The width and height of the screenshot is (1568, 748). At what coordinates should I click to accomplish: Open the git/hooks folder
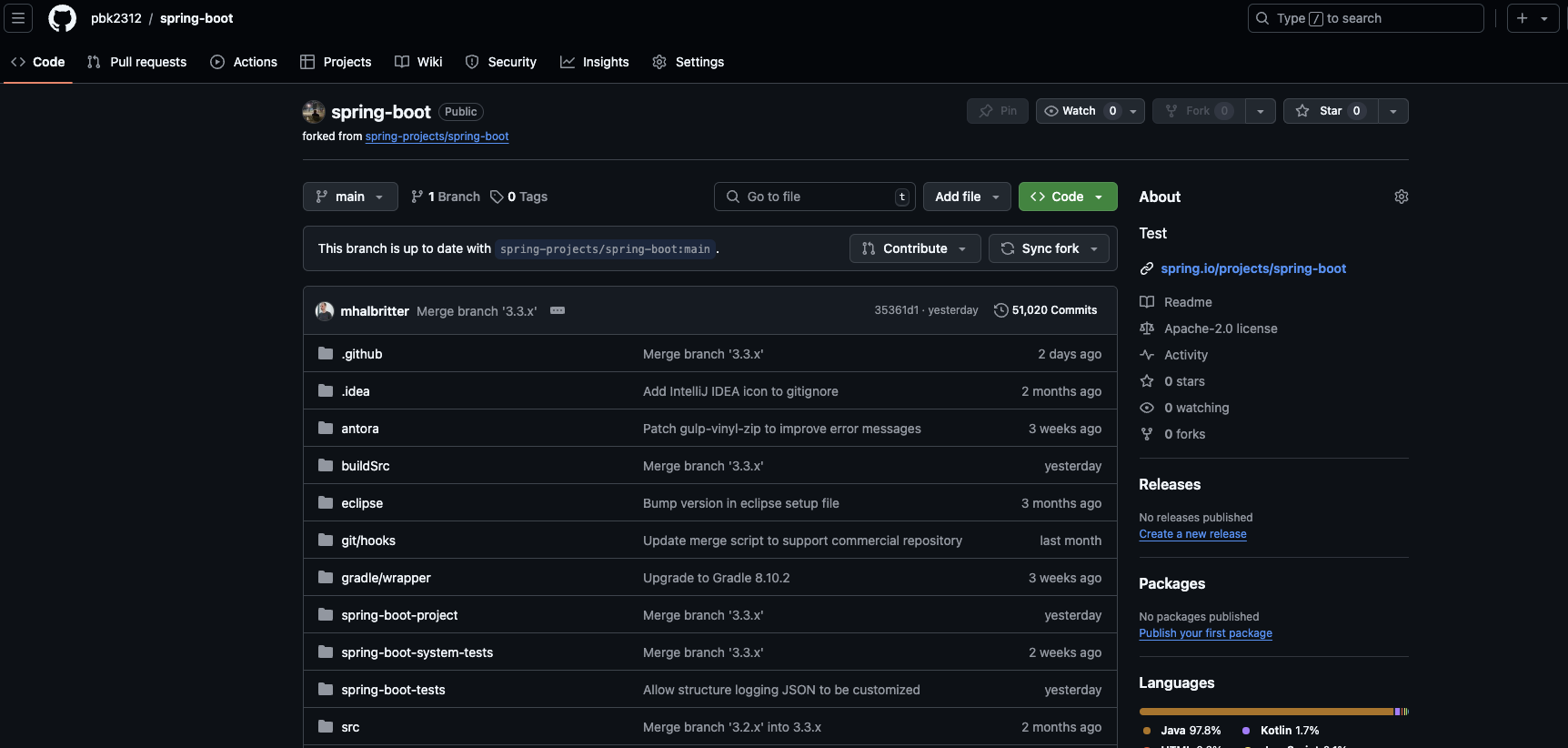tap(368, 541)
